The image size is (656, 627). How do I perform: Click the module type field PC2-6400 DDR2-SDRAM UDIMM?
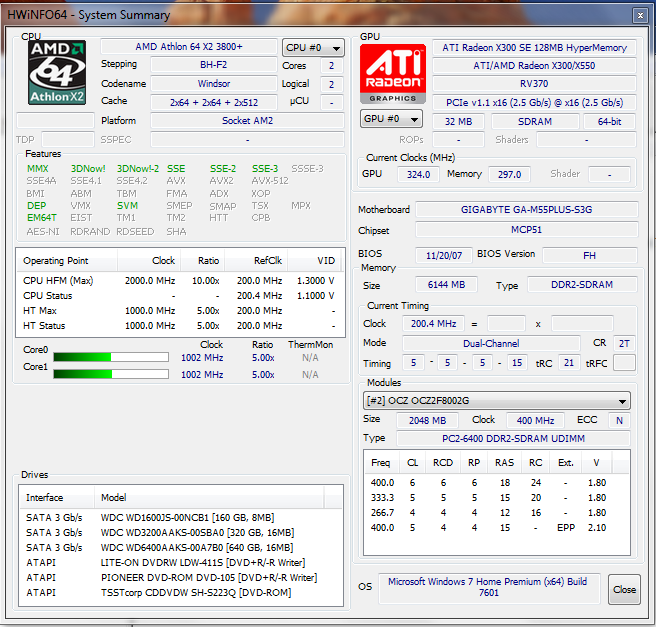coord(513,438)
